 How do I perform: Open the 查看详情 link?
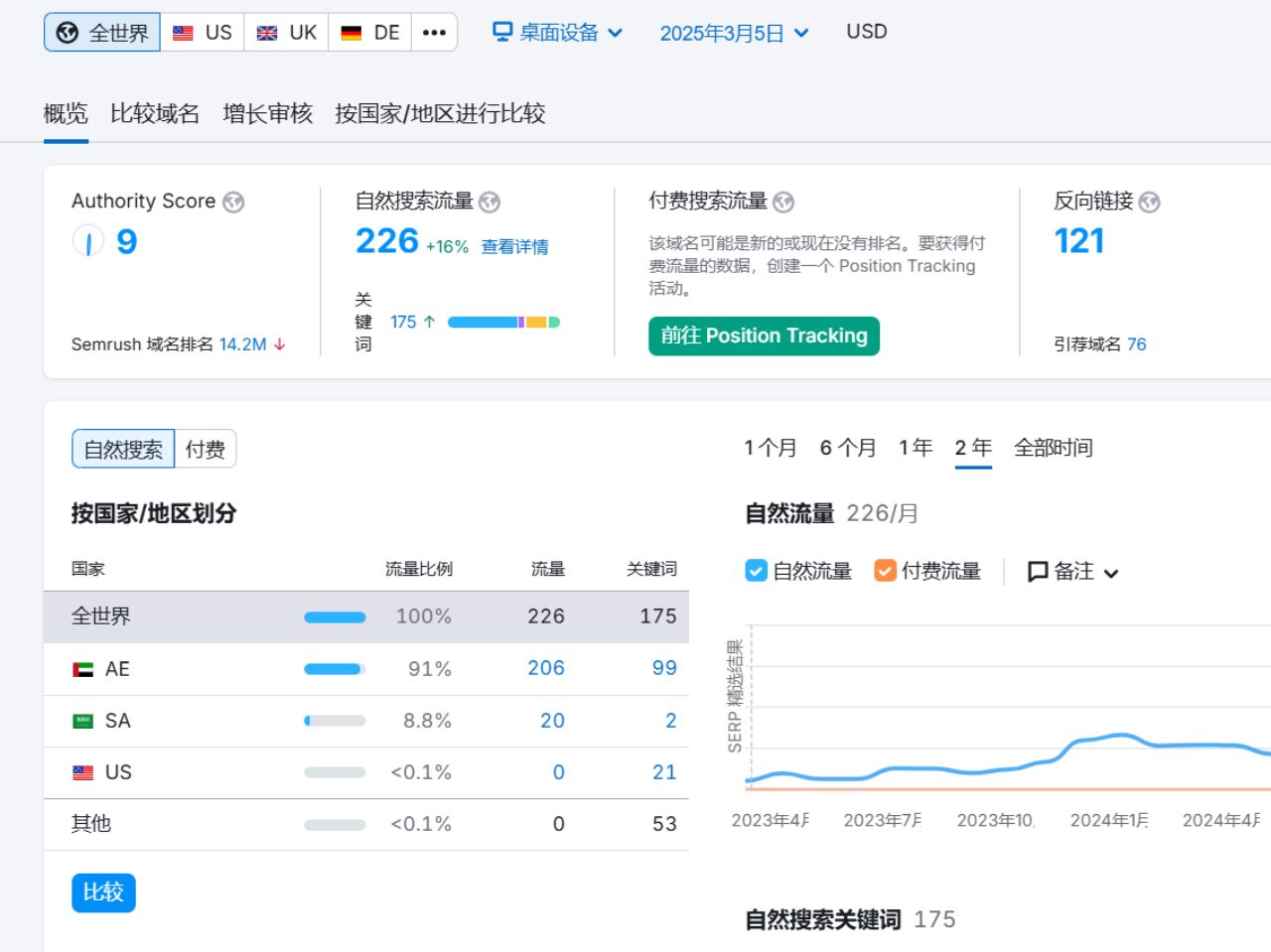[514, 247]
